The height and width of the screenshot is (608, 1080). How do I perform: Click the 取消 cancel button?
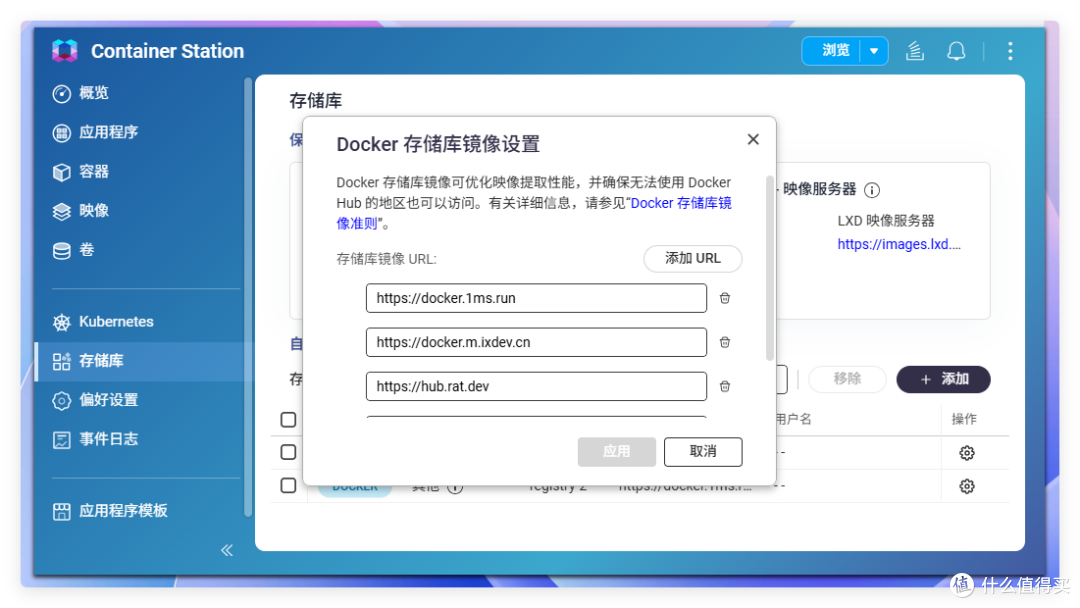pos(703,452)
